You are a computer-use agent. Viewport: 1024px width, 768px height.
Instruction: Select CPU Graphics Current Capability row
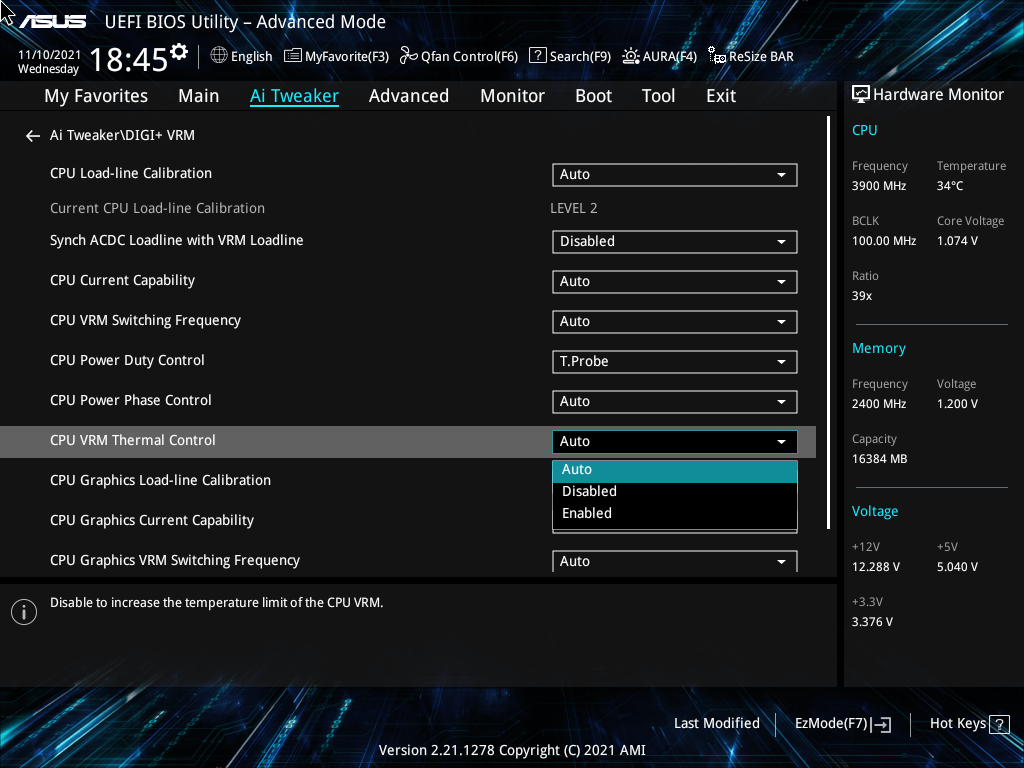point(152,520)
